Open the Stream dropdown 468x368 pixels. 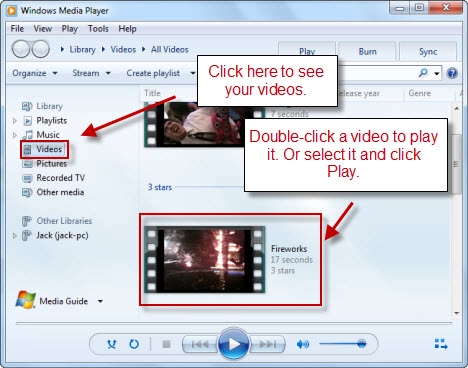point(91,73)
